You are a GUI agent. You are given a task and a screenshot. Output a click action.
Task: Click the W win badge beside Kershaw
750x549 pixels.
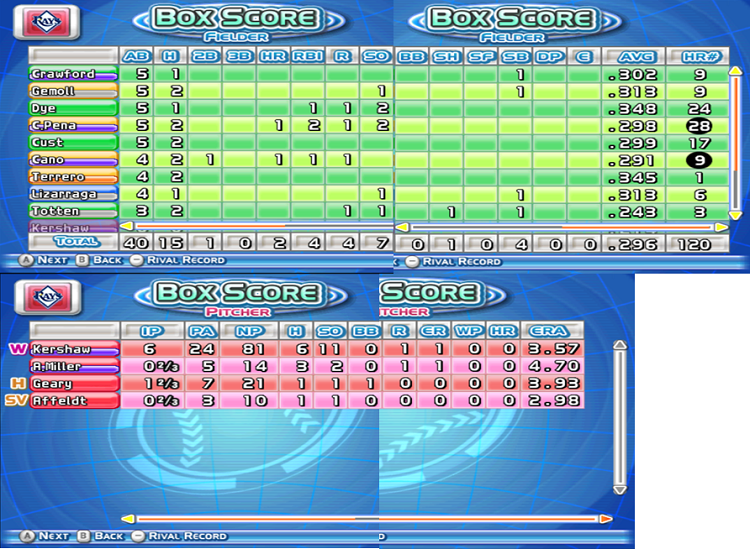(18, 349)
